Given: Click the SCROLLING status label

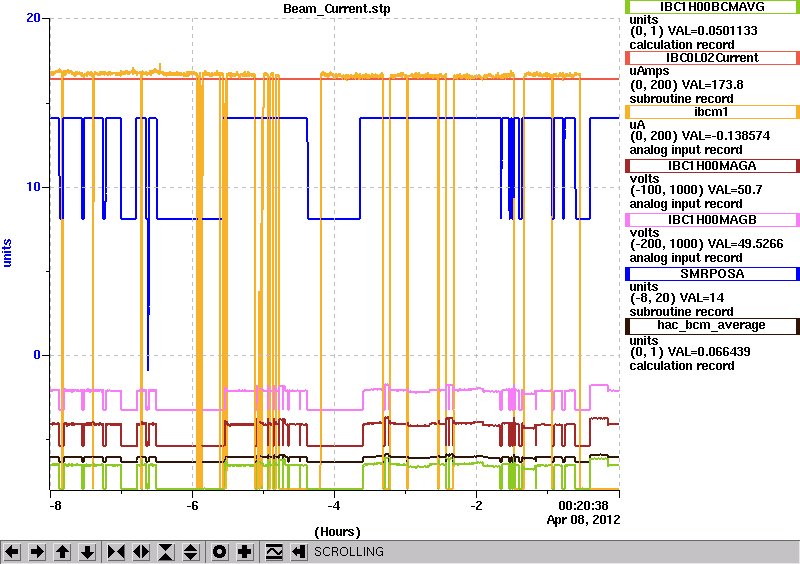Looking at the screenshot, I should [348, 552].
